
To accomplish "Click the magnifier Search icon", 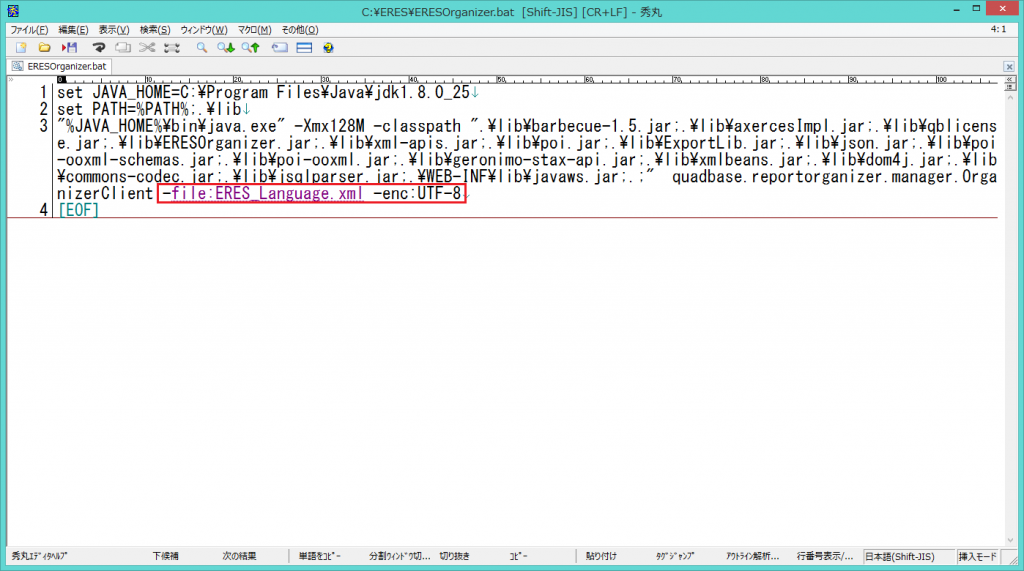I will pyautogui.click(x=201, y=47).
